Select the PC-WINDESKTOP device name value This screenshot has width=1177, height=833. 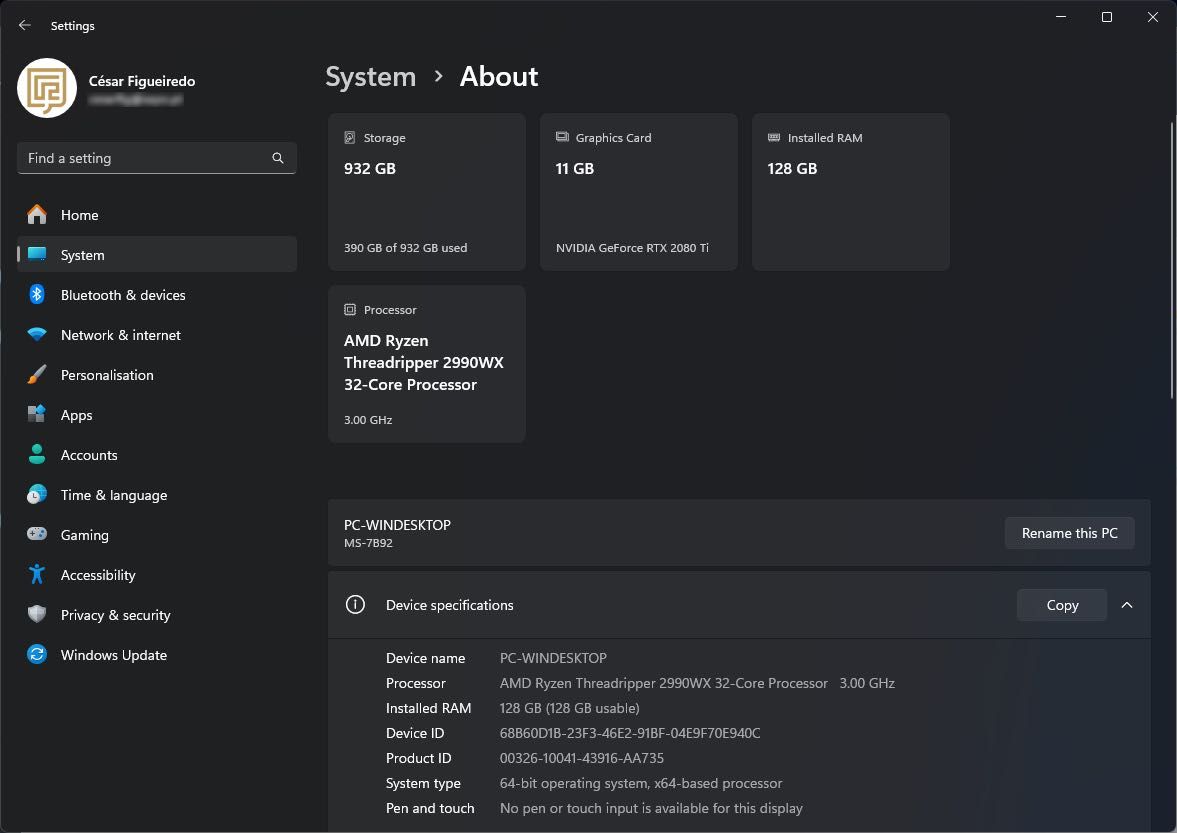tap(553, 658)
